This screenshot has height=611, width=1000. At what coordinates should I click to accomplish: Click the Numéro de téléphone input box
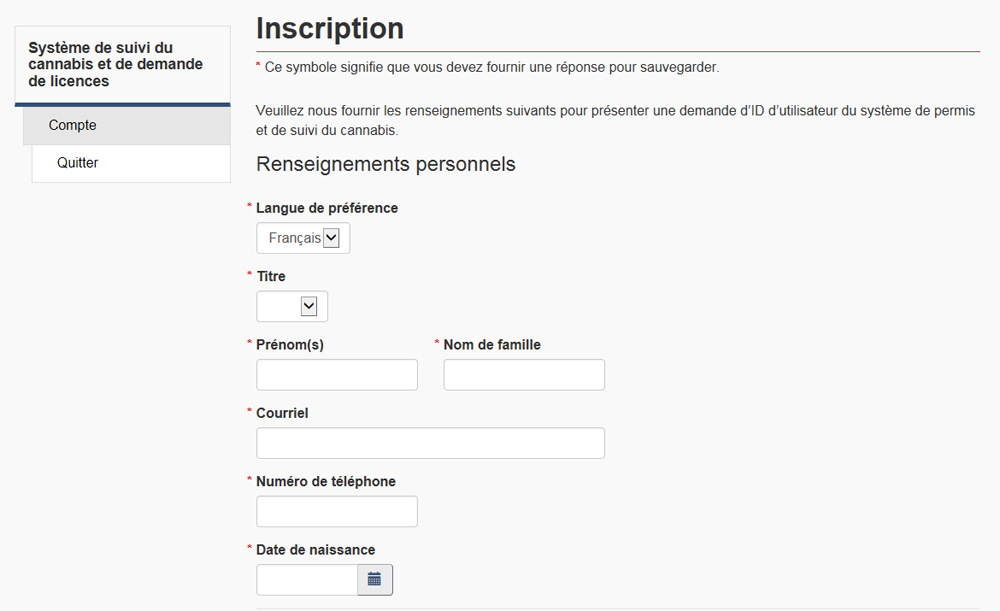pos(337,511)
